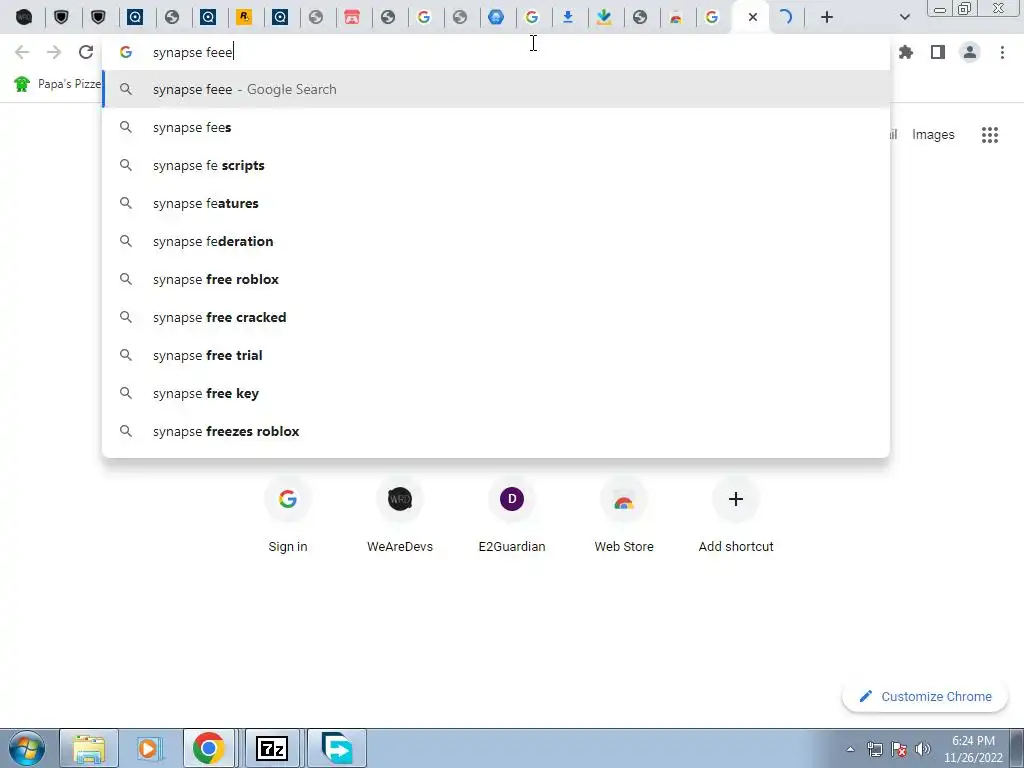Image resolution: width=1024 pixels, height=768 pixels.
Task: Open the Web Store shortcut tile
Action: [x=624, y=516]
